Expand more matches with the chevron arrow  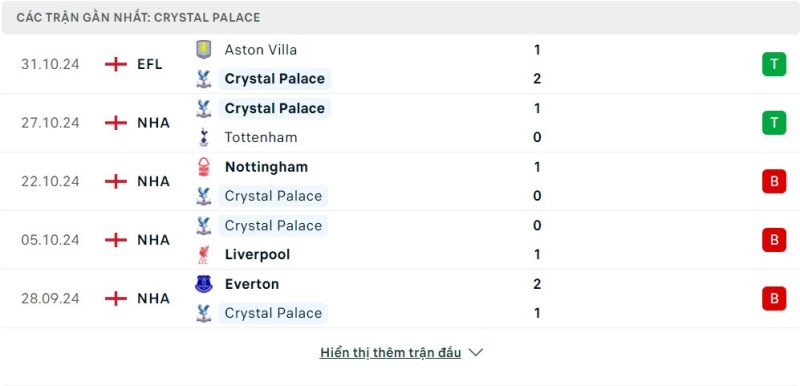[x=476, y=352]
